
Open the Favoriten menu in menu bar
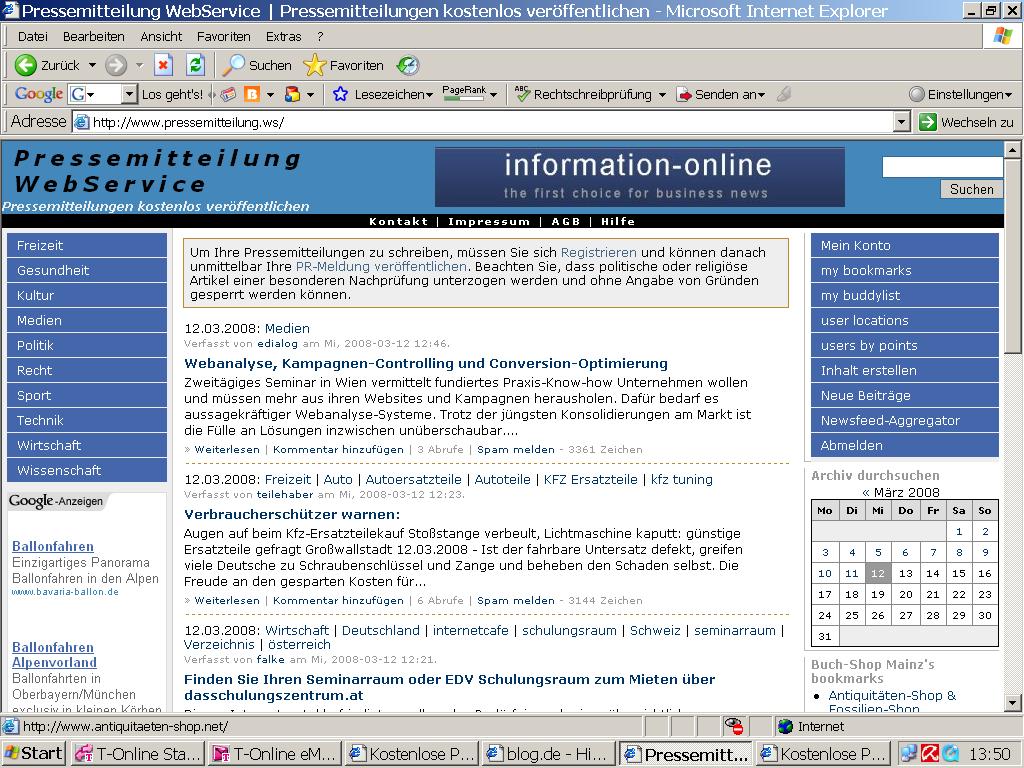pos(223,37)
